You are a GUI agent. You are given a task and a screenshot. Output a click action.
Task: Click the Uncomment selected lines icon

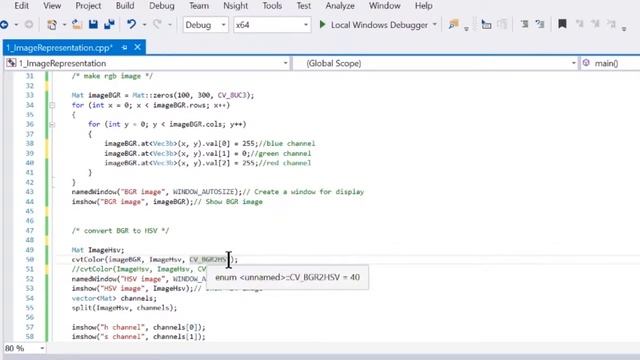[540, 25]
